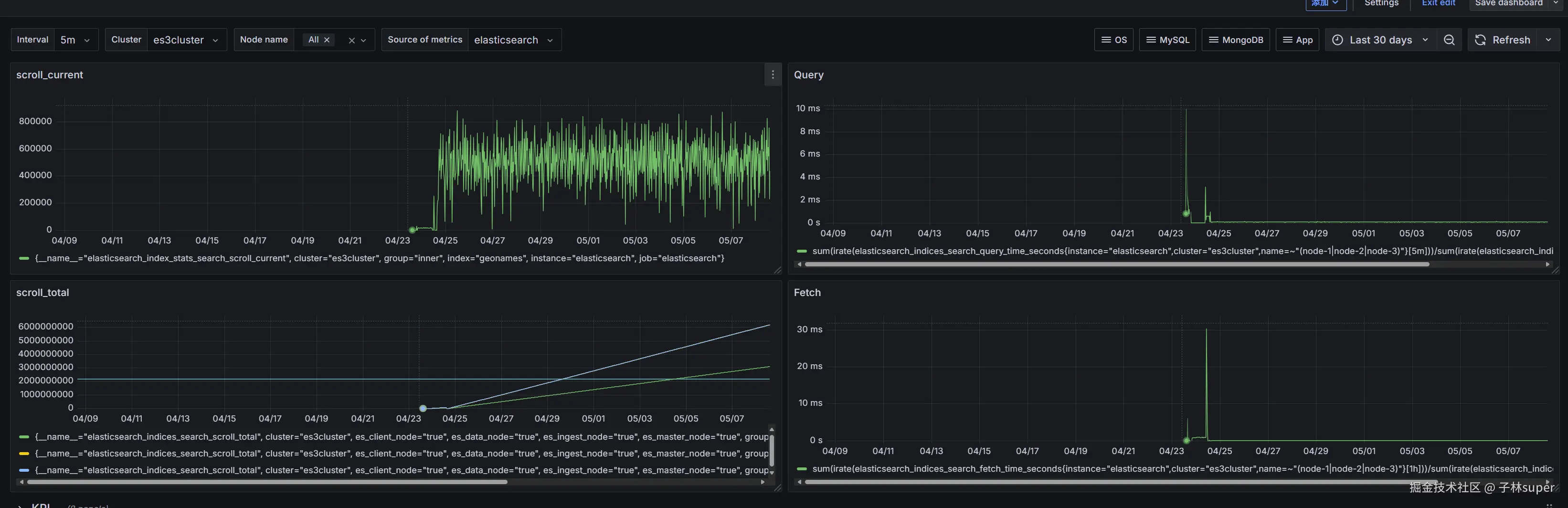
Task: Clear all Node name selections
Action: point(351,41)
